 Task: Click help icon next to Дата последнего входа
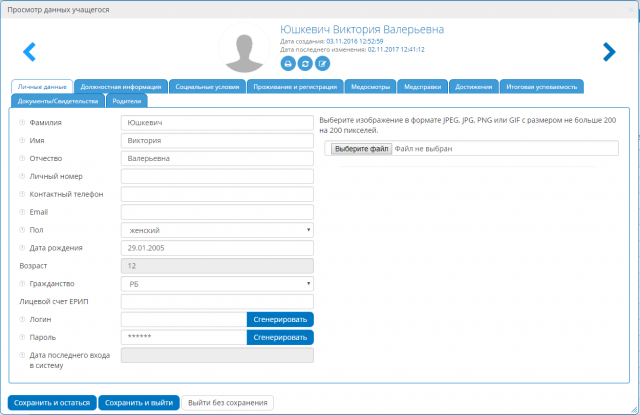[x=22, y=355]
